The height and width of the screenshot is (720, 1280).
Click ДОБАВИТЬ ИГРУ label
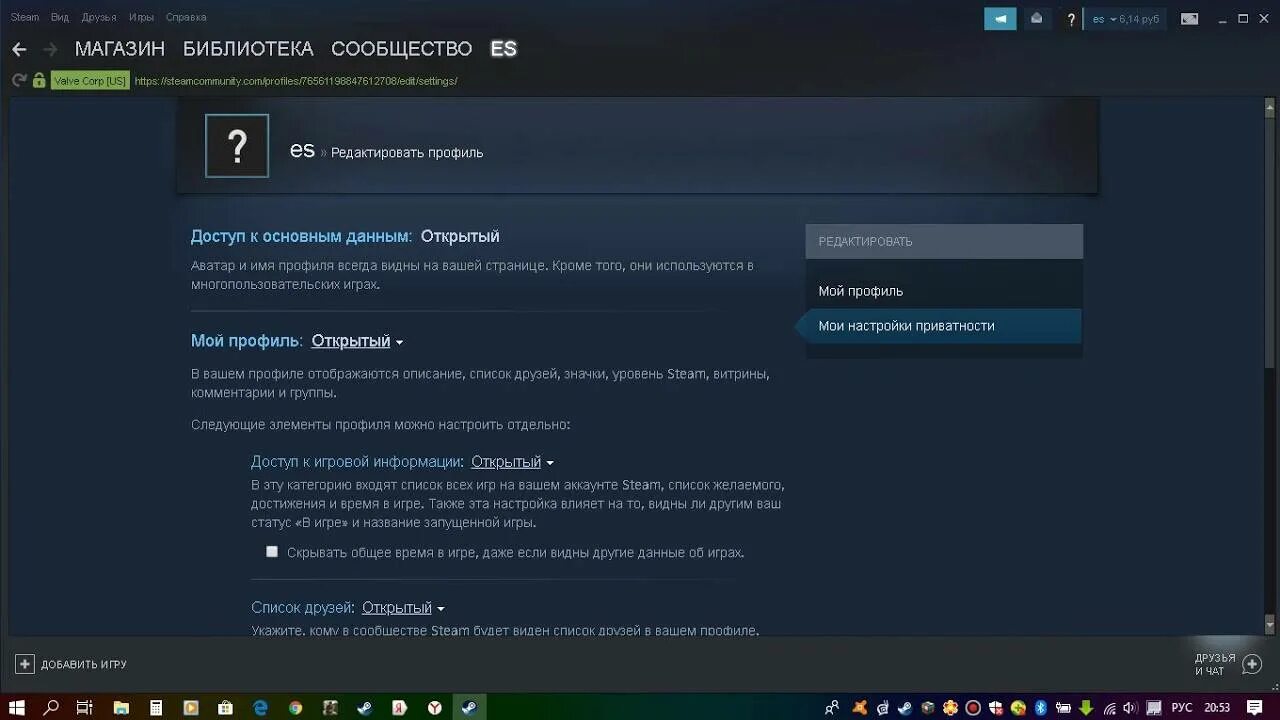point(84,665)
